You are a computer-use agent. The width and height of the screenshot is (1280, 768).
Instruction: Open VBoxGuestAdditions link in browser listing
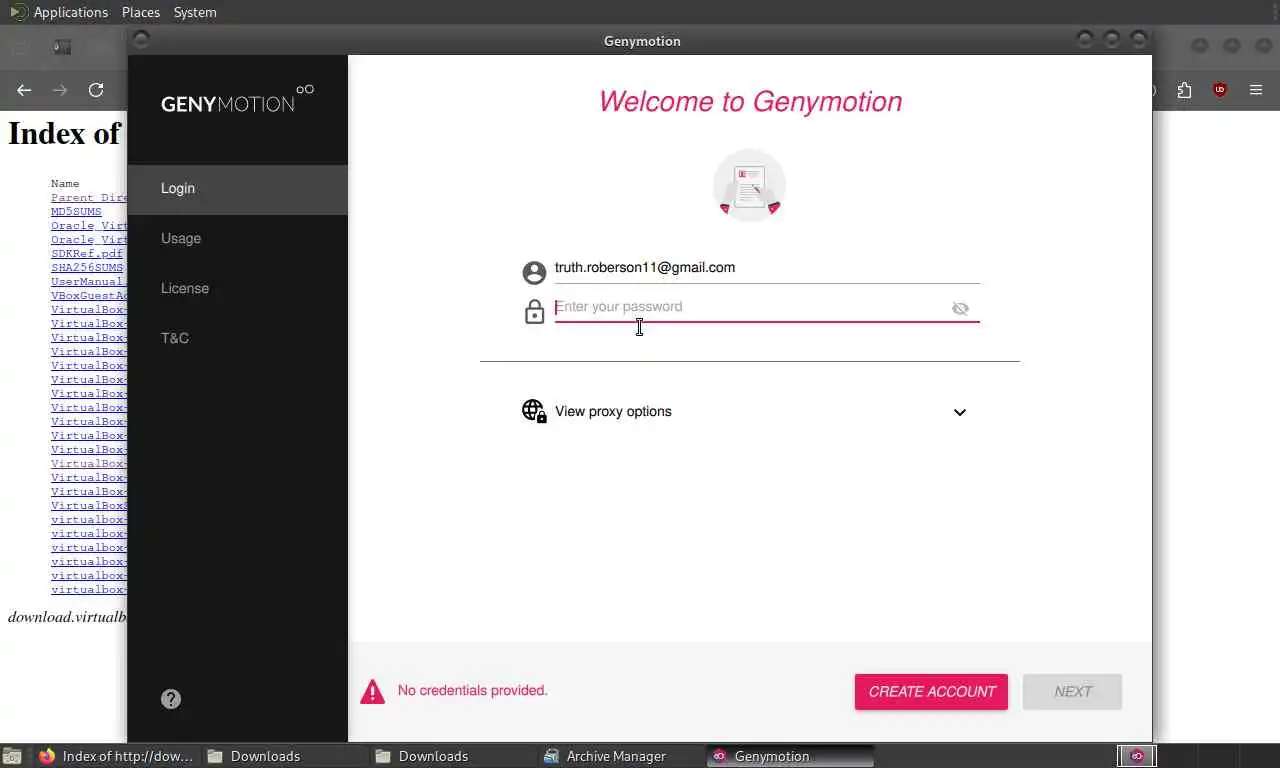click(89, 296)
